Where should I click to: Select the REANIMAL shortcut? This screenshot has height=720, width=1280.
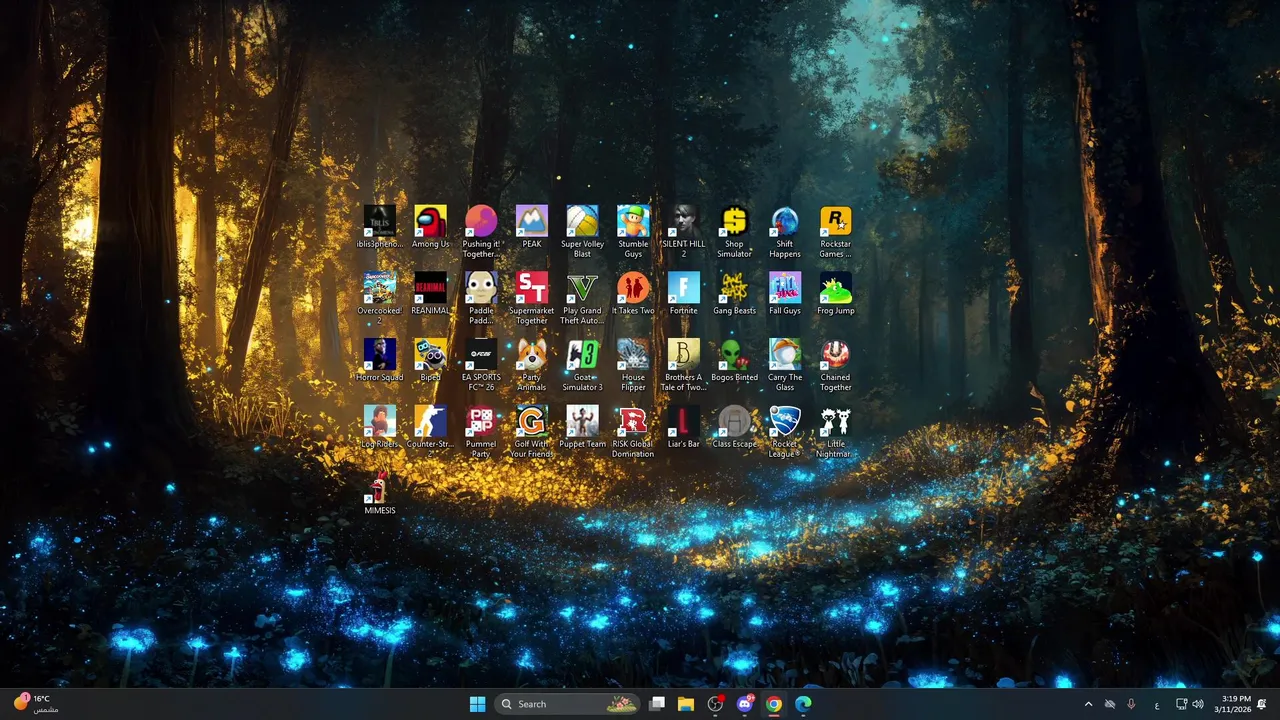pyautogui.click(x=430, y=294)
